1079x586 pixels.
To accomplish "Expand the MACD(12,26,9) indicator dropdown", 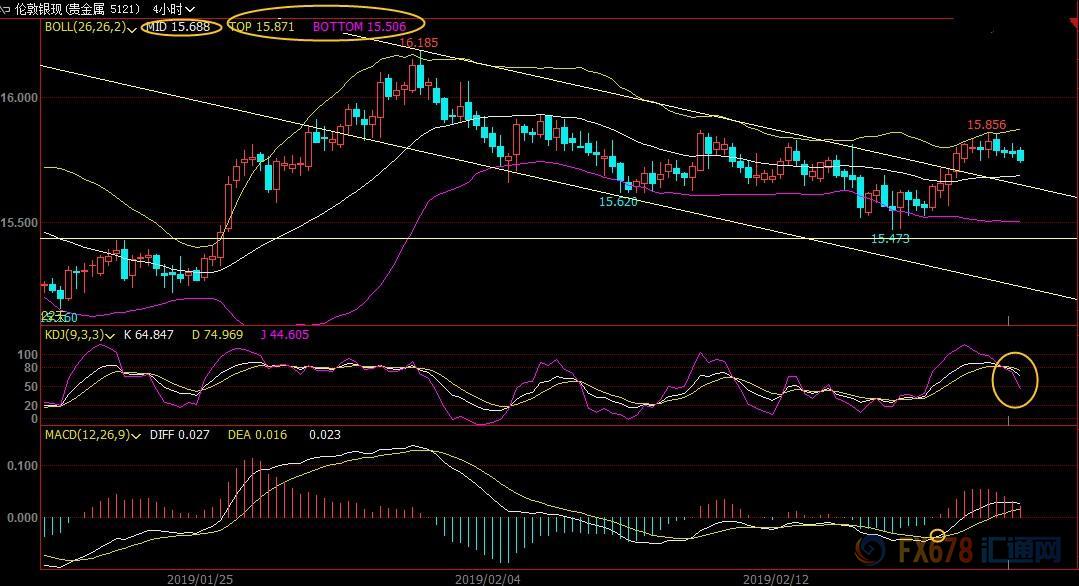I will pos(135,436).
